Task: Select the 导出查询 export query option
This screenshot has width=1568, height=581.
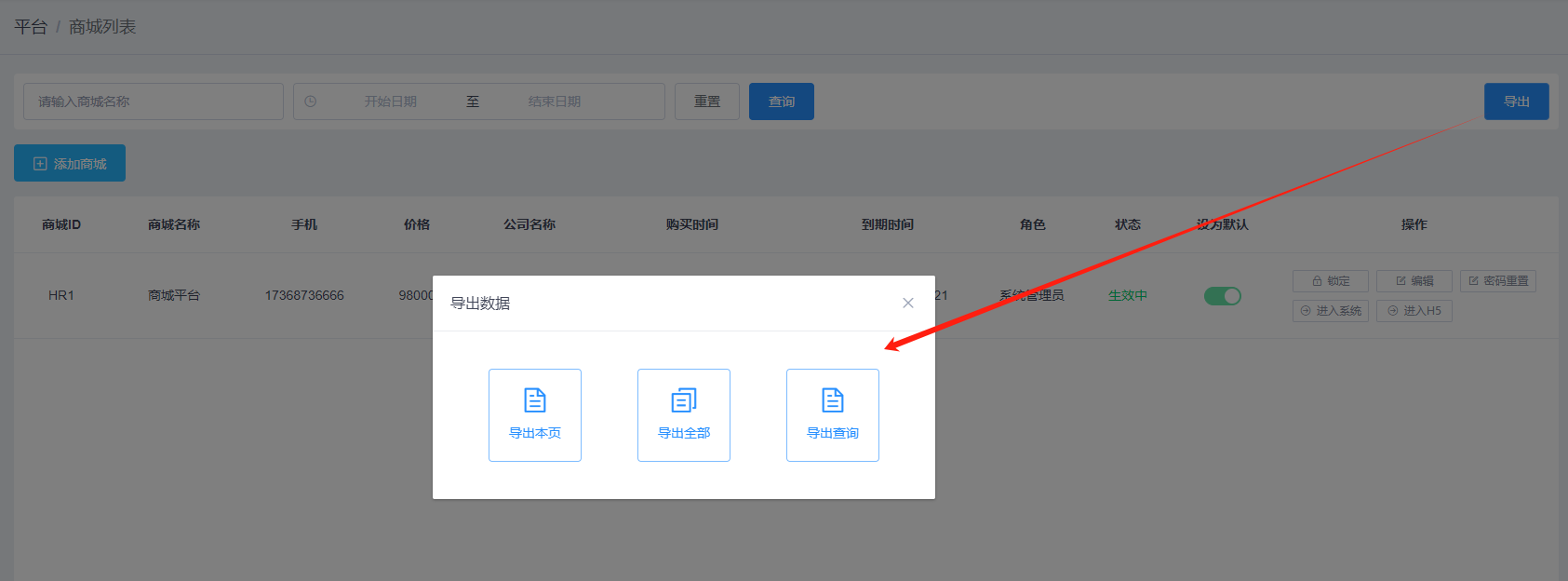Action: [833, 415]
